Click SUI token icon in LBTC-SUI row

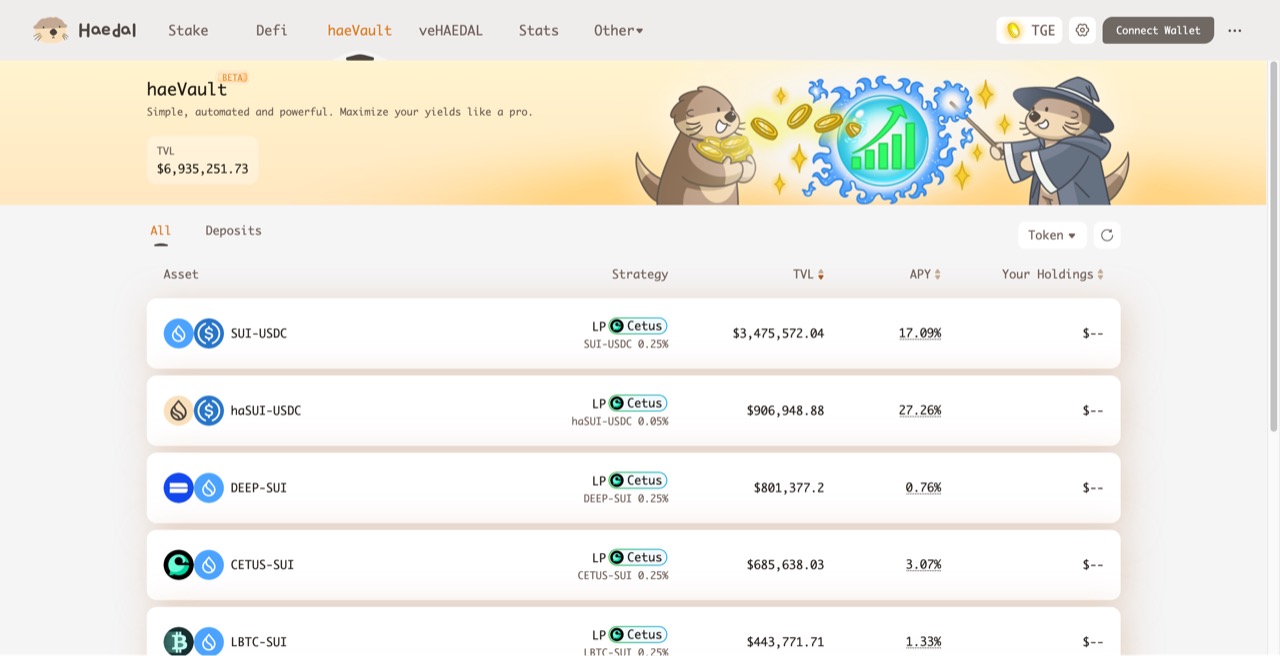(x=208, y=641)
